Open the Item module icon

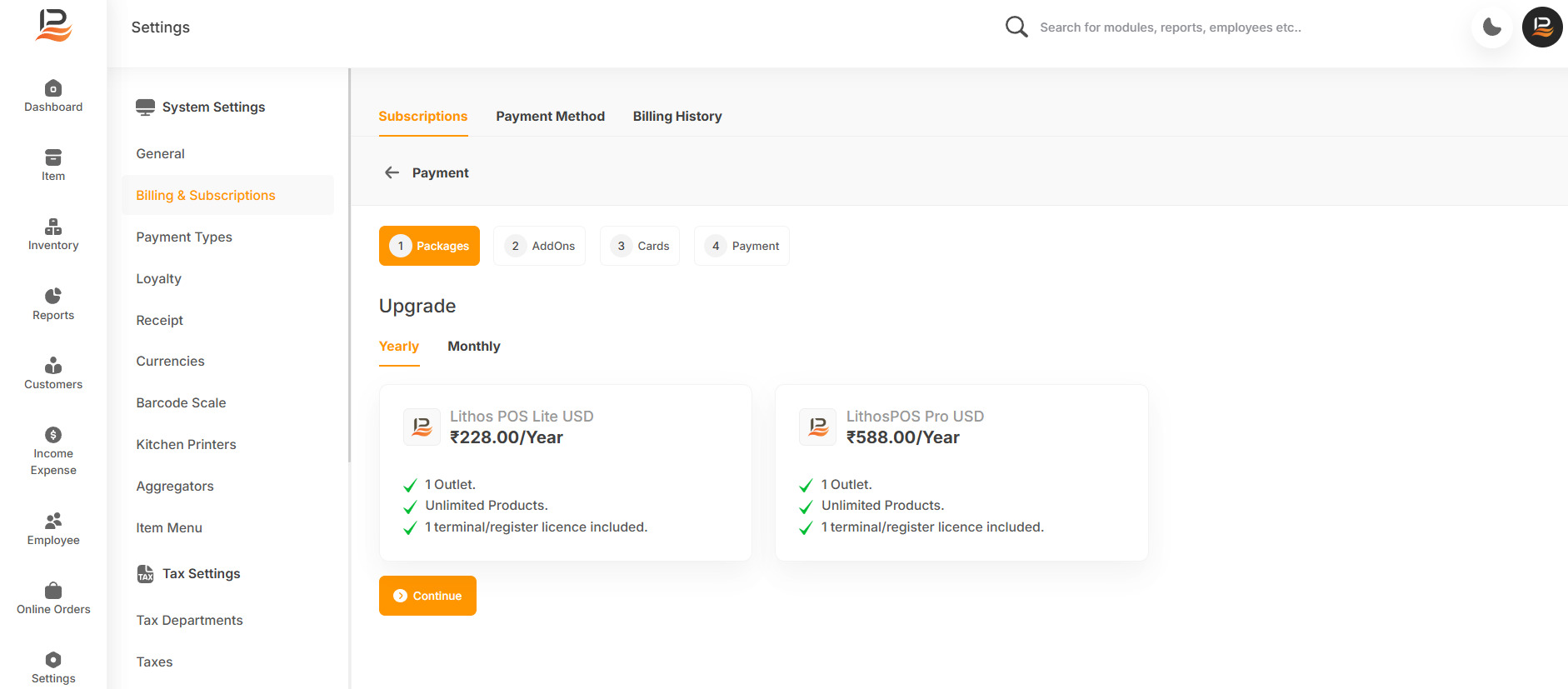click(x=53, y=157)
